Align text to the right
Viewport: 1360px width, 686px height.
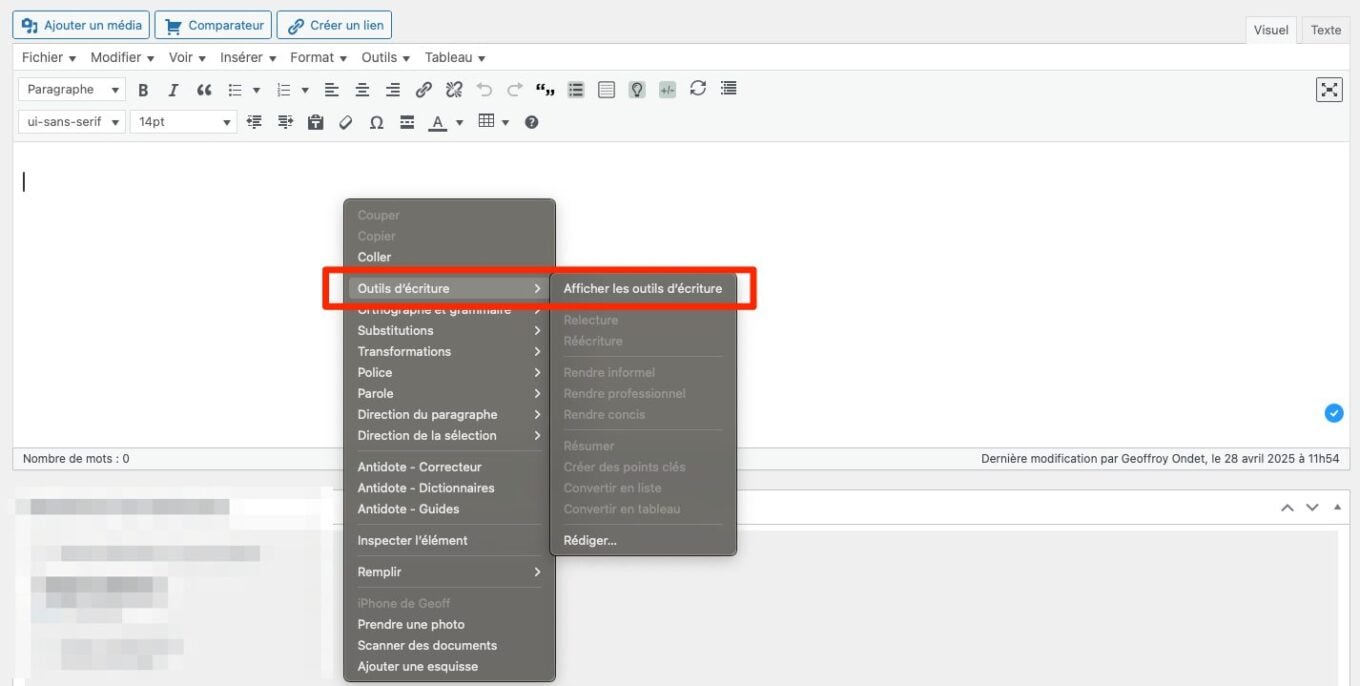coord(393,90)
